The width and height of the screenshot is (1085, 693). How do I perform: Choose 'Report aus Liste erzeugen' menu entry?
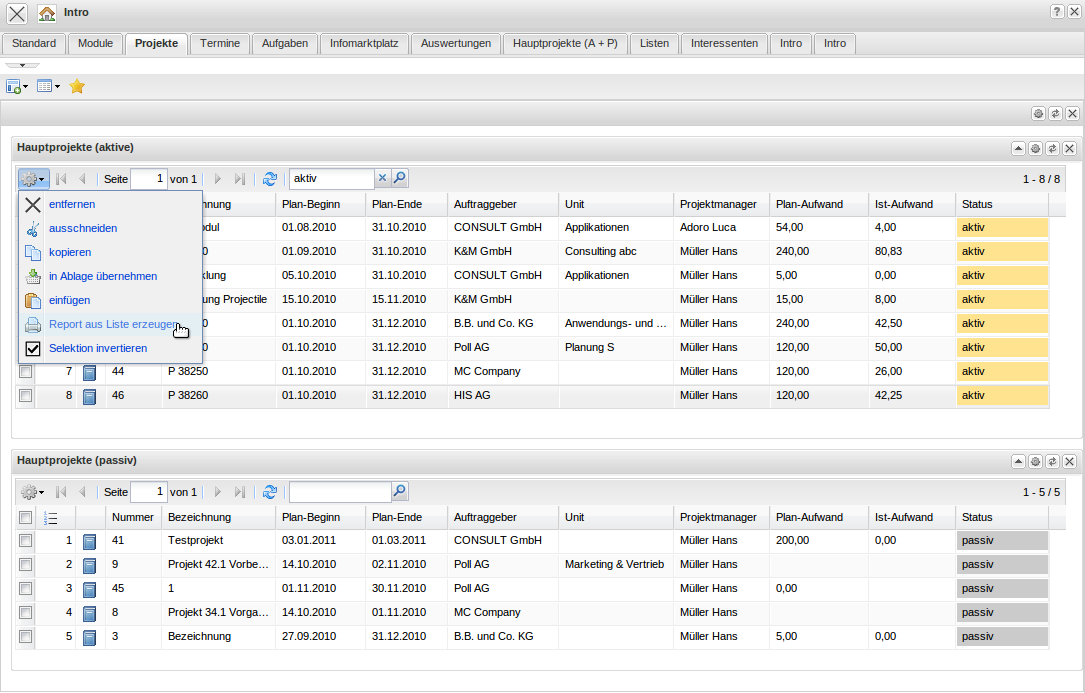pyautogui.click(x=112, y=324)
